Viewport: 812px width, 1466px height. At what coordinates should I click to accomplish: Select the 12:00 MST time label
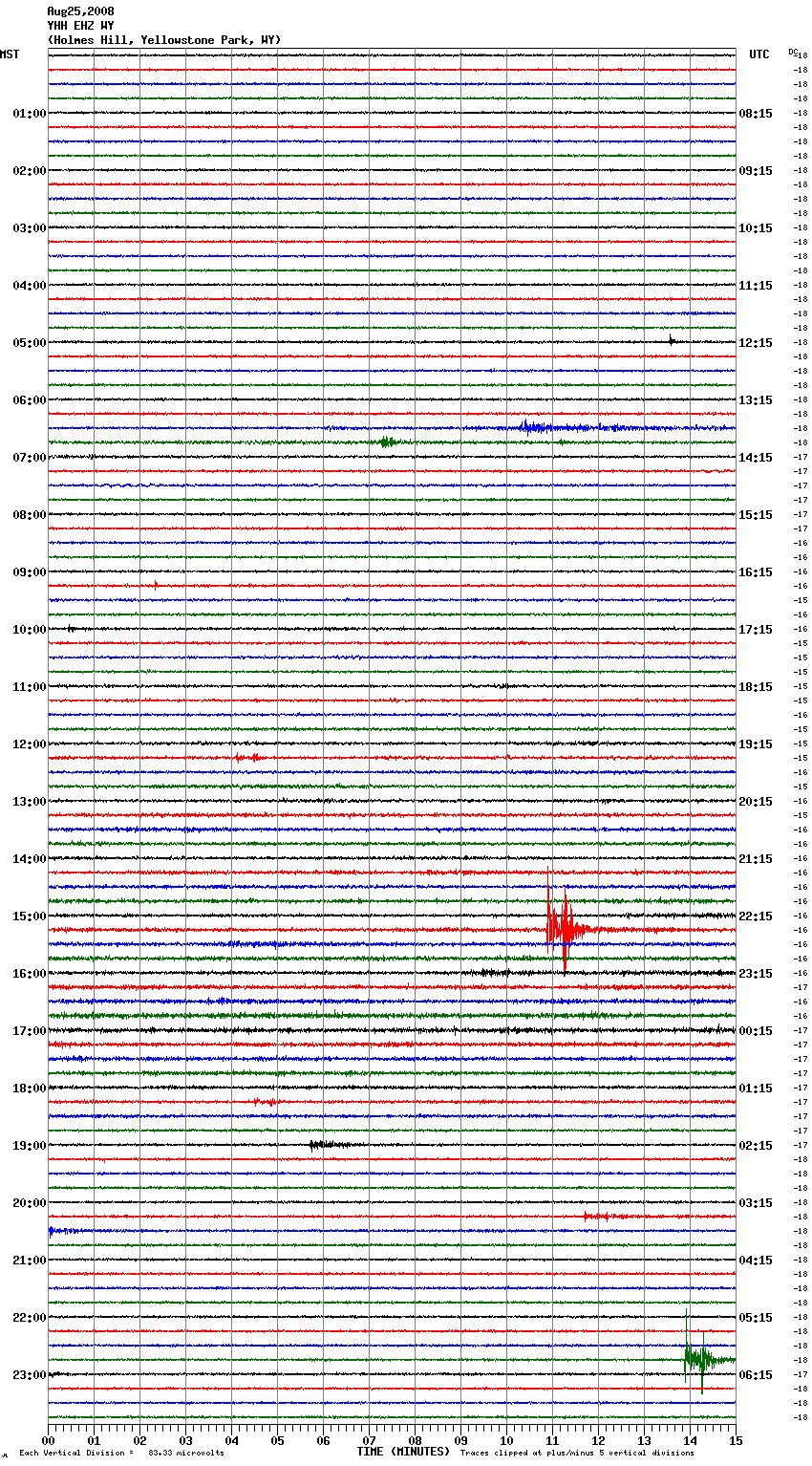click(30, 744)
